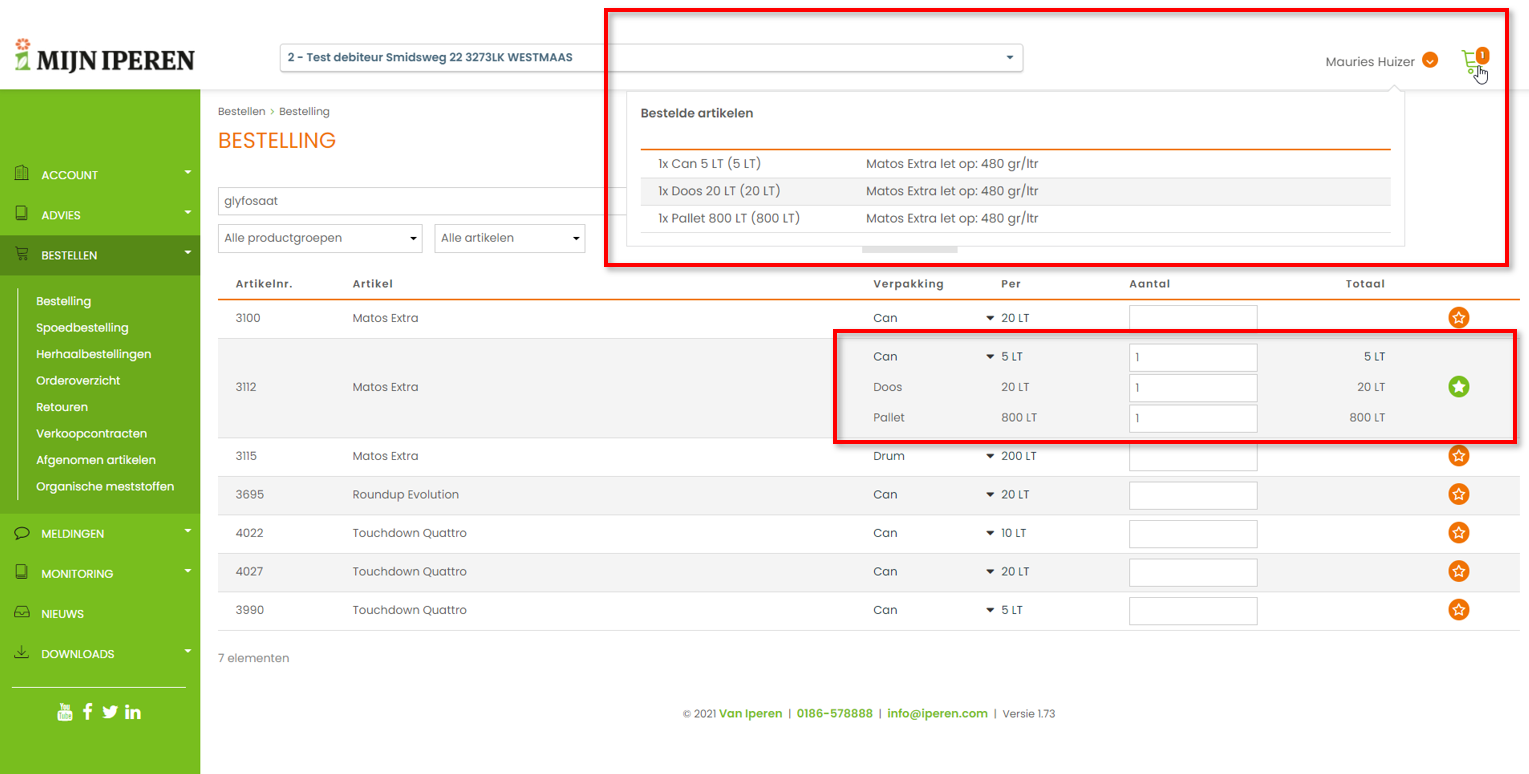
Task: Open the Twitter icon link
Action: pyautogui.click(x=110, y=712)
